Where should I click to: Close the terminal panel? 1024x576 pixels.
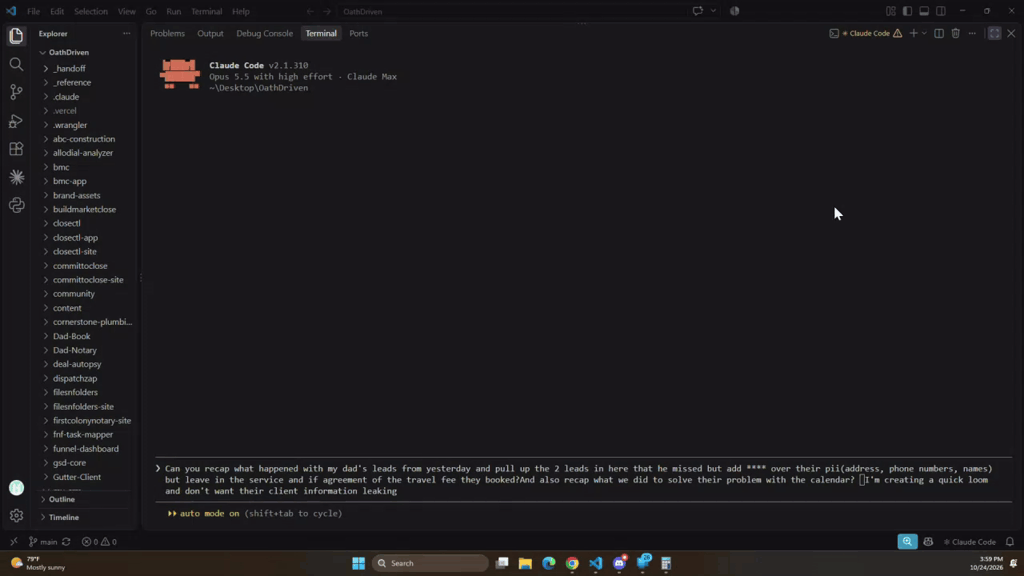[x=1011, y=33]
